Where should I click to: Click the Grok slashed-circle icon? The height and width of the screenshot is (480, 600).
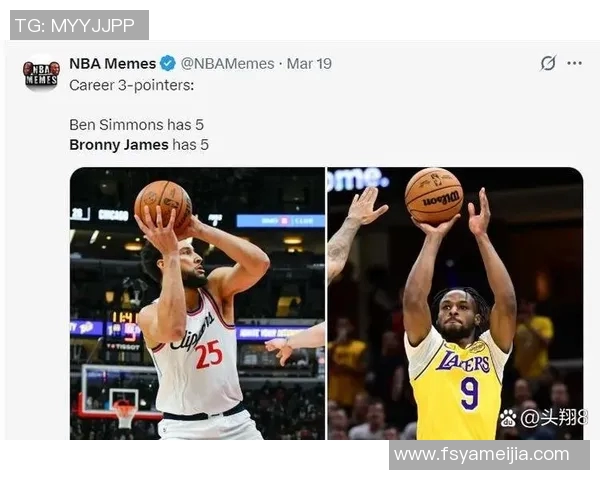click(x=547, y=63)
